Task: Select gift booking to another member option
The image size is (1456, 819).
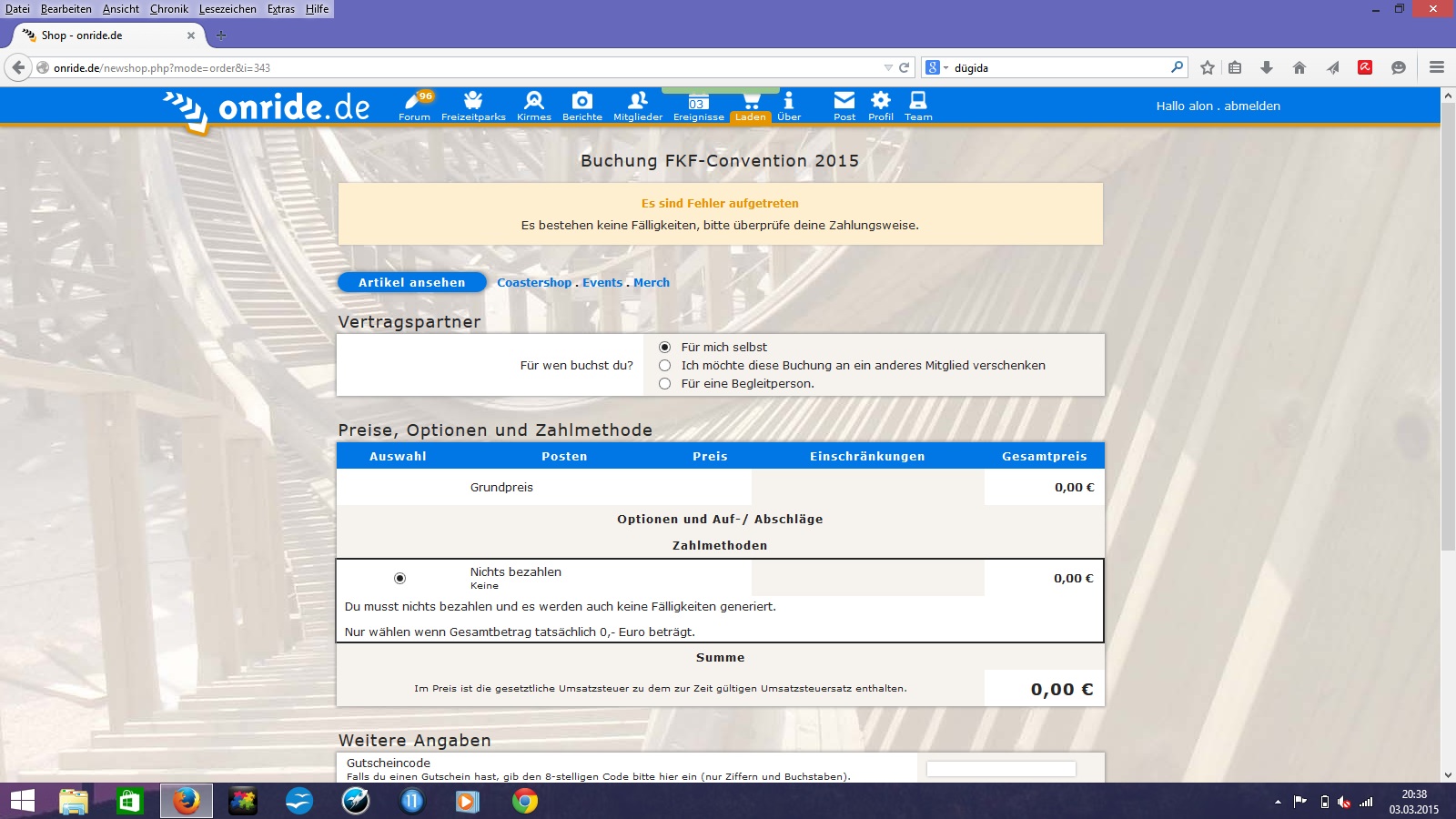Action: click(665, 365)
